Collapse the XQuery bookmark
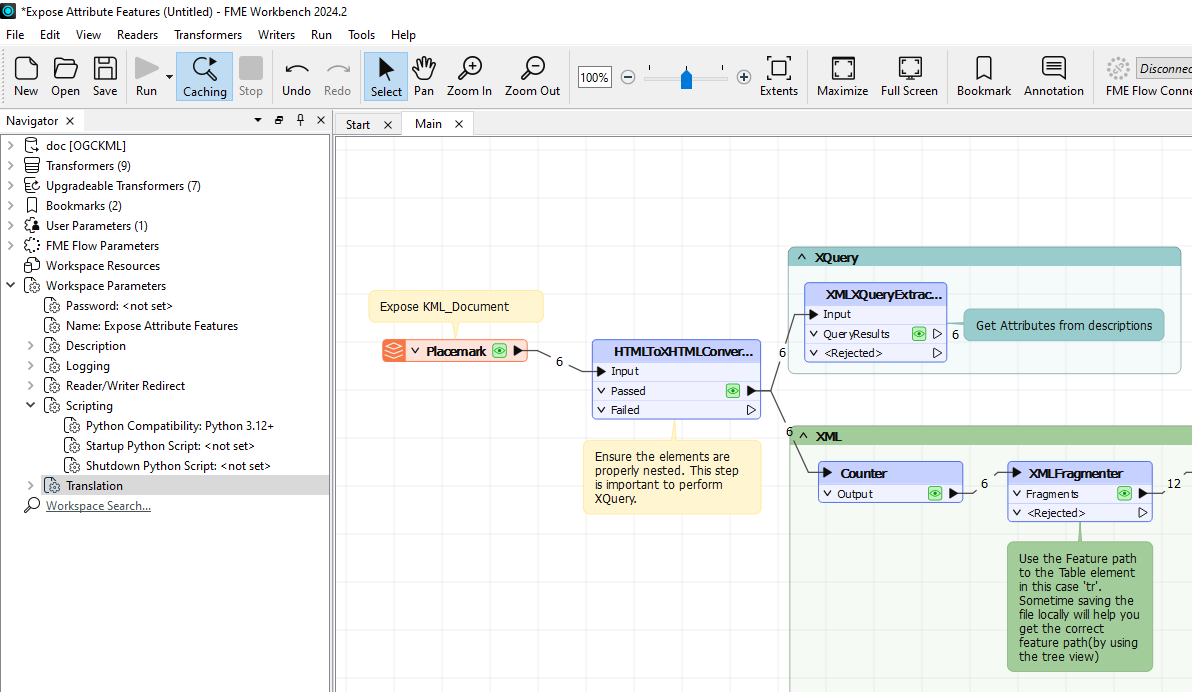The width and height of the screenshot is (1192, 692). click(x=802, y=257)
